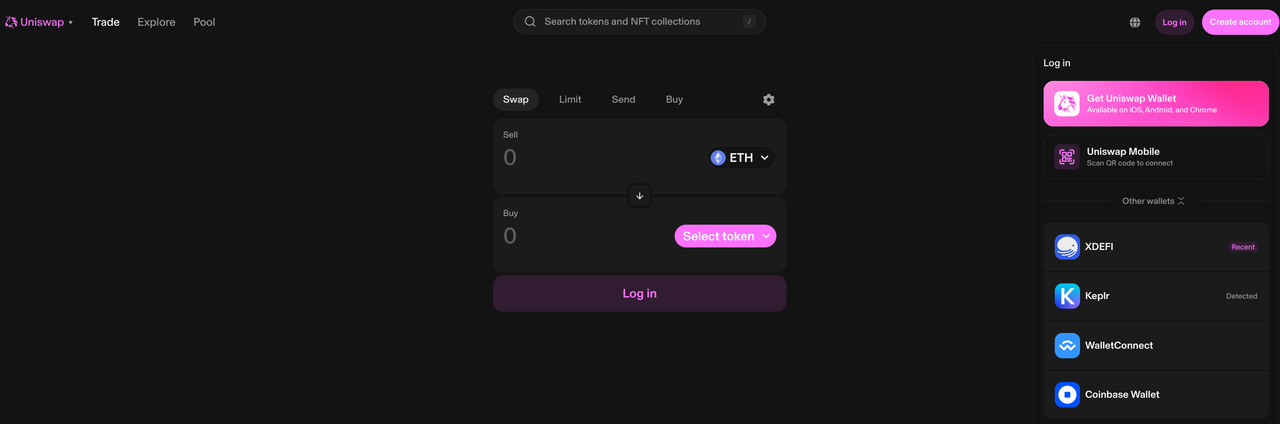Select the XDEFI wallet icon
Screen dimensions: 1280x424
pos(1067,247)
